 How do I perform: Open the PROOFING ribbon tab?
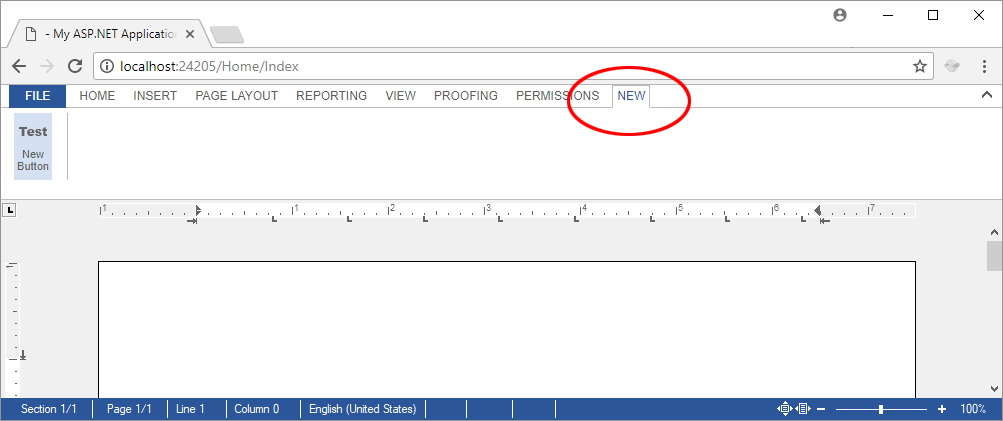466,96
